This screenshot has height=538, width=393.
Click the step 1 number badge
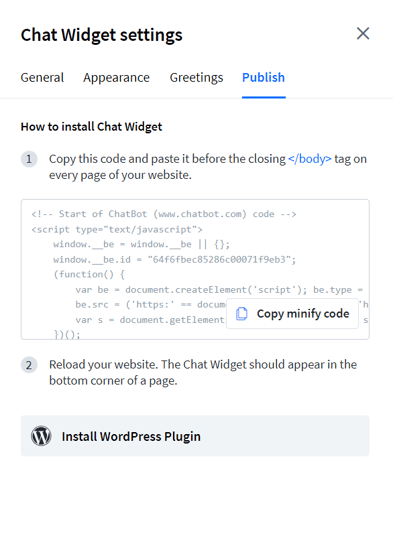point(29,159)
